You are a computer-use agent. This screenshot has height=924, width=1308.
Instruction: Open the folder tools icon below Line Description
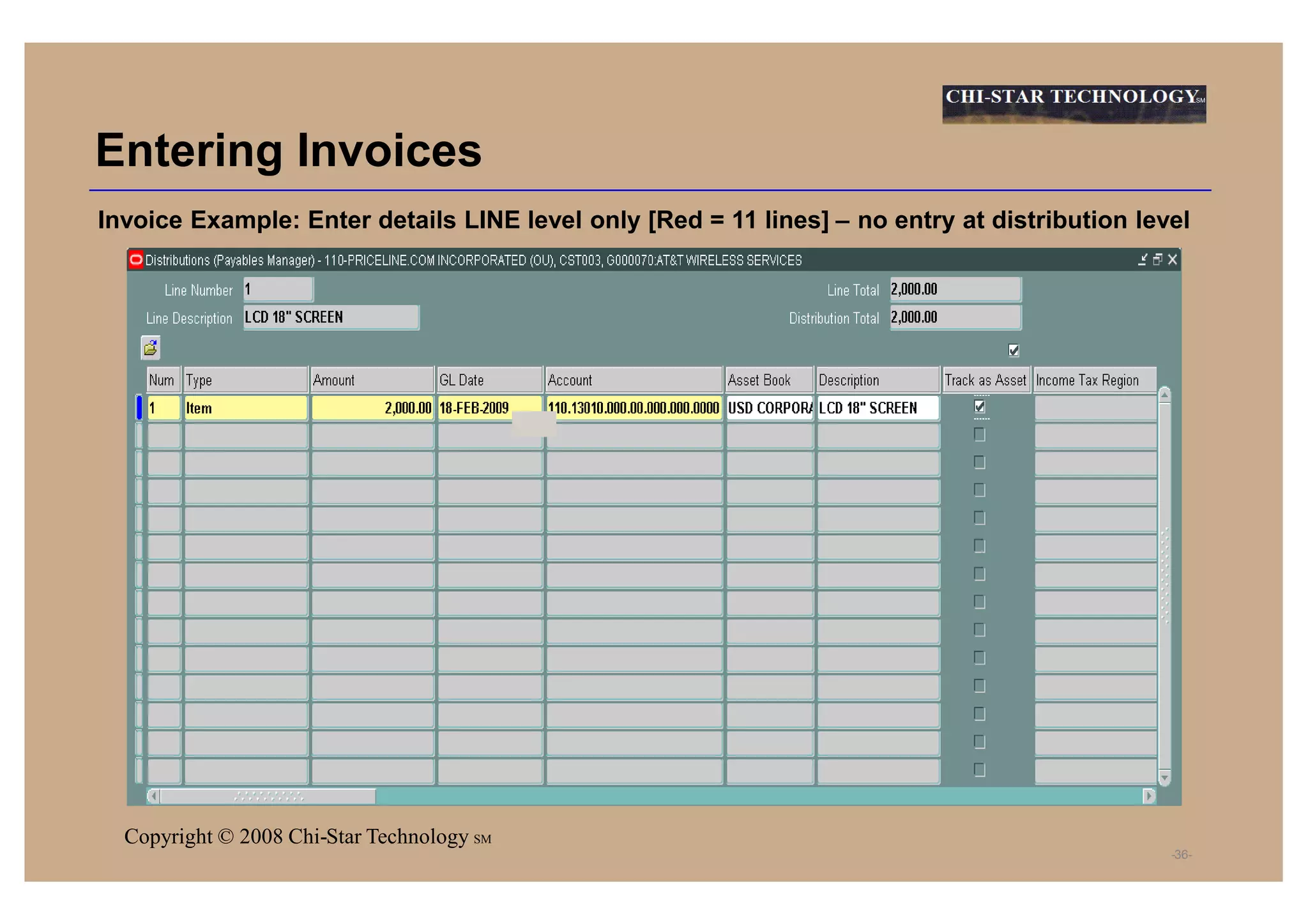coord(151,348)
